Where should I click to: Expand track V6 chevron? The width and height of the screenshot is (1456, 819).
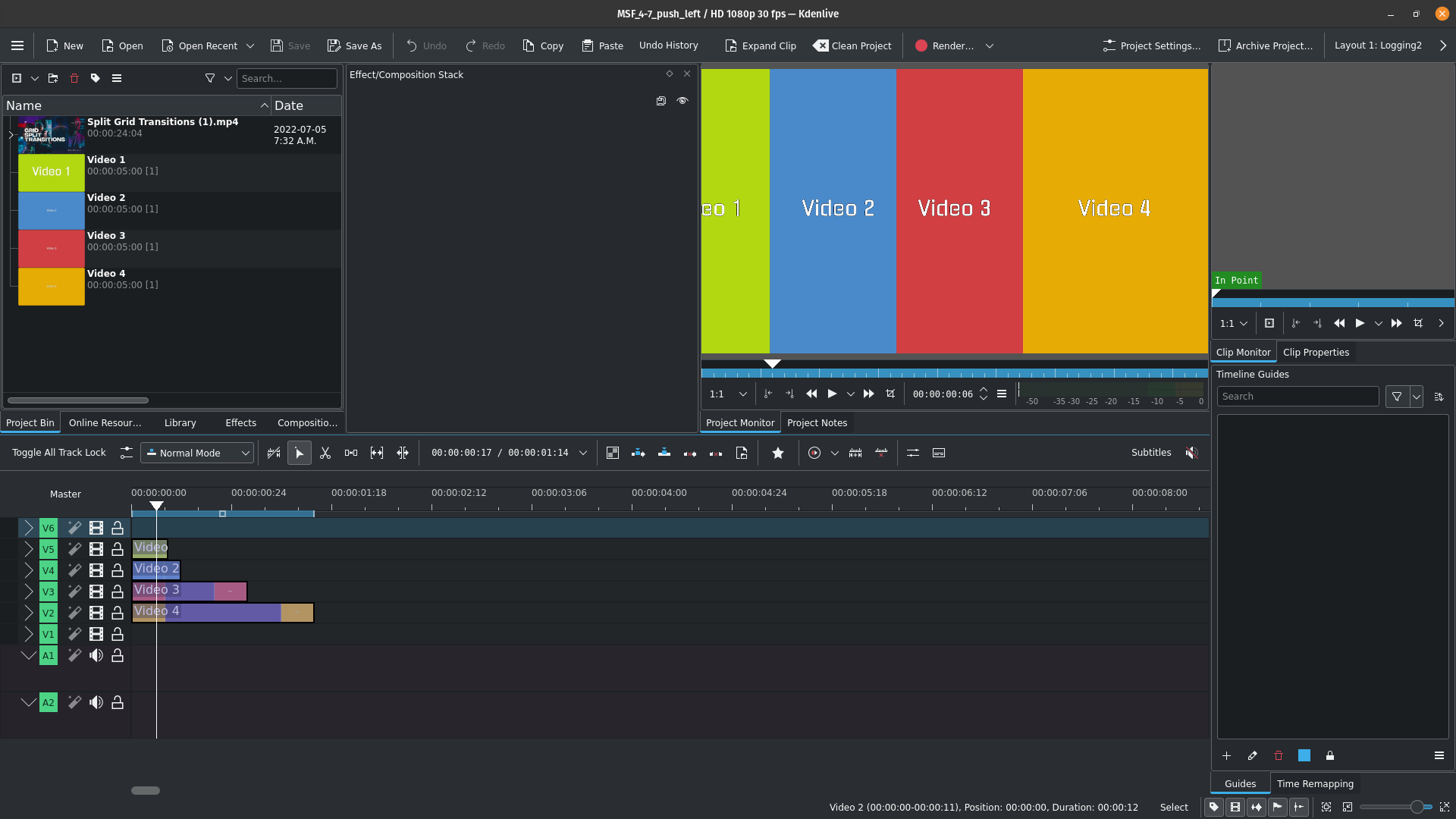pyautogui.click(x=28, y=528)
